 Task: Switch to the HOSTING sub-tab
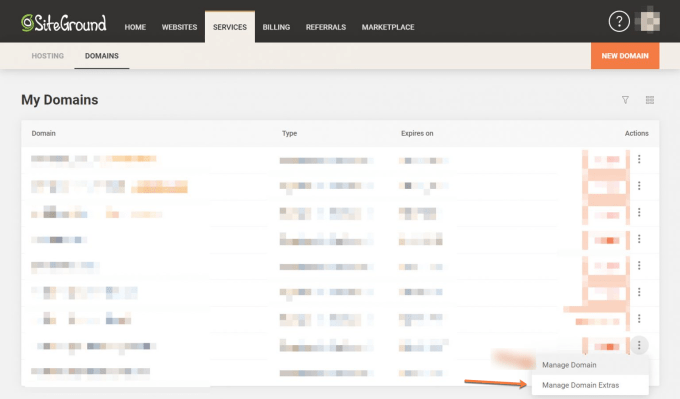48,56
